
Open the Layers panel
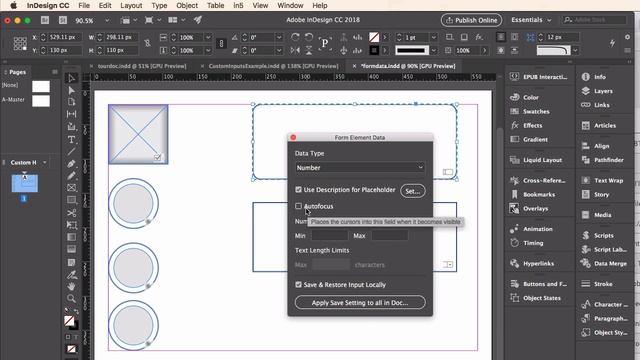[598, 91]
